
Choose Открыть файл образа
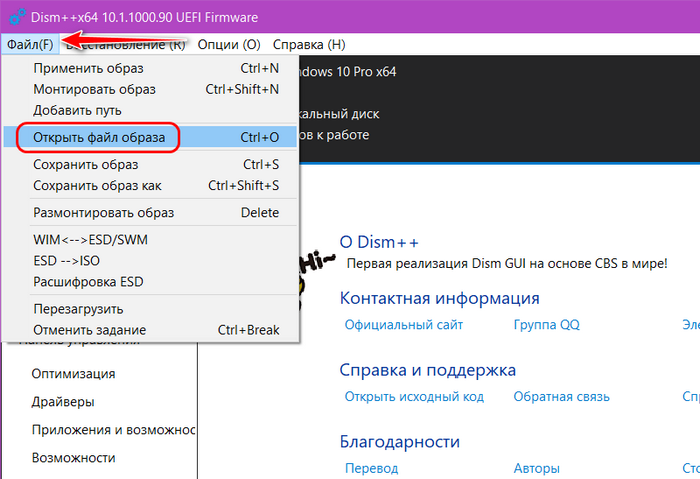tap(150, 137)
